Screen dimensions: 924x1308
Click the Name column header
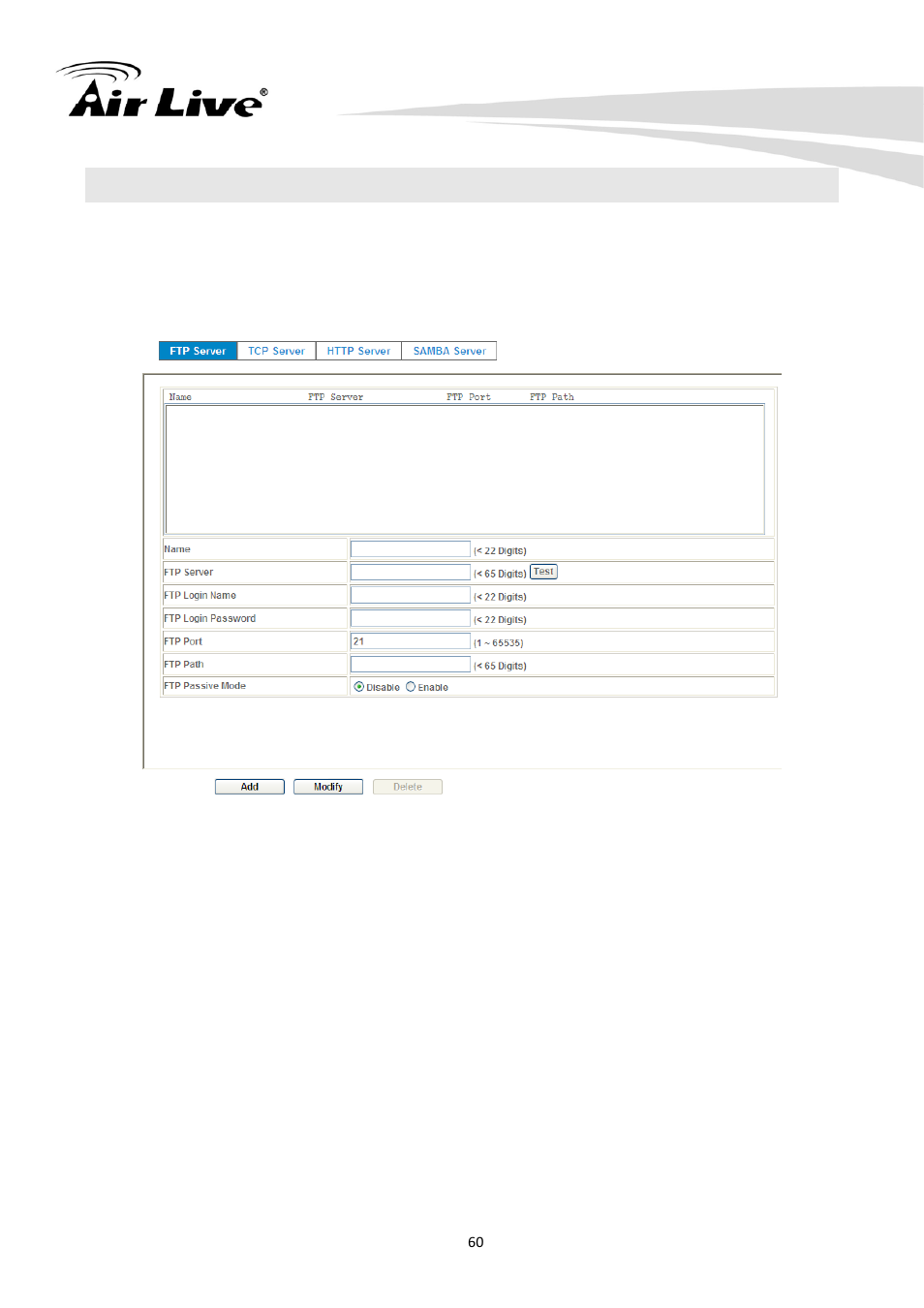[x=180, y=397]
